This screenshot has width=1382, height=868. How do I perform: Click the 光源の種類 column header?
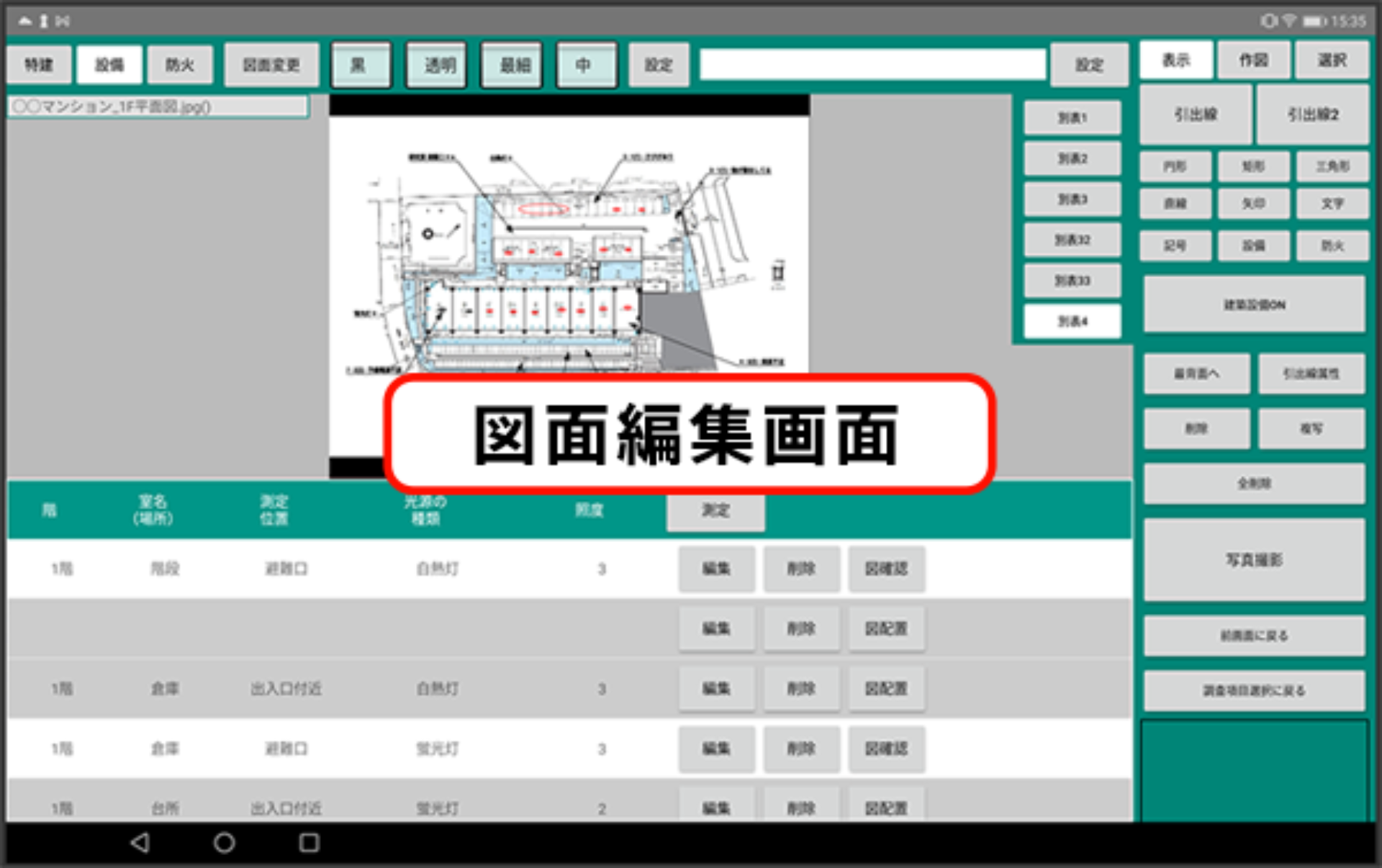(x=425, y=510)
